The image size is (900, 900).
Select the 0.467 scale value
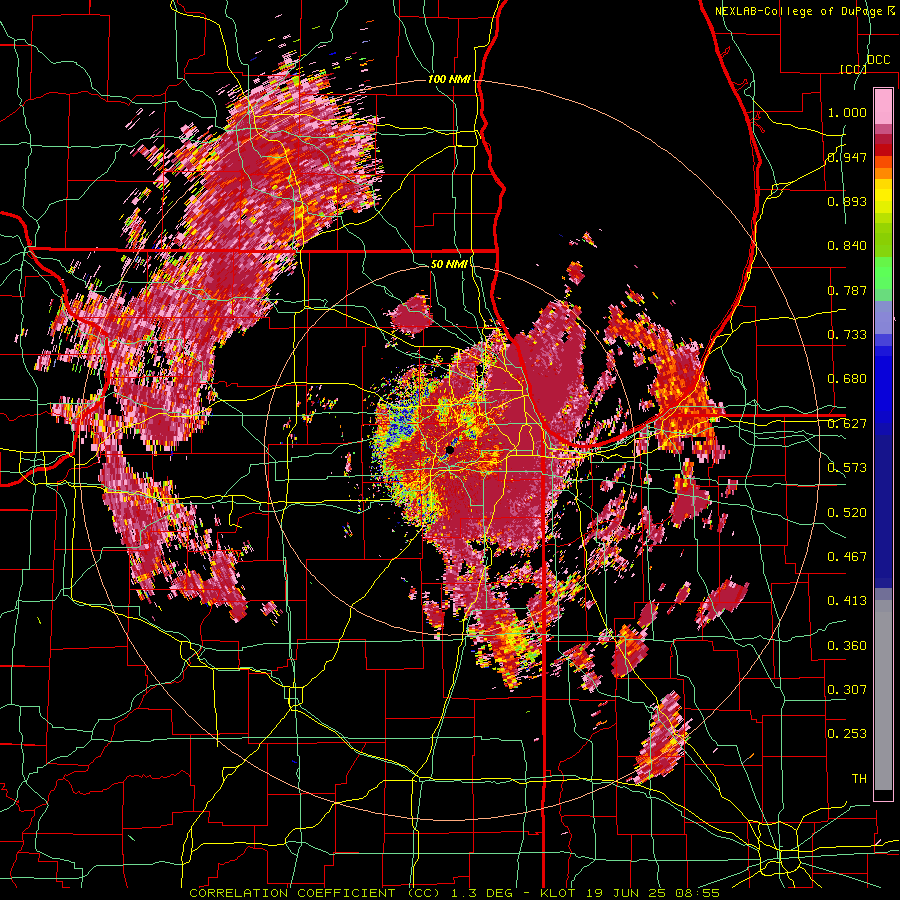click(847, 557)
